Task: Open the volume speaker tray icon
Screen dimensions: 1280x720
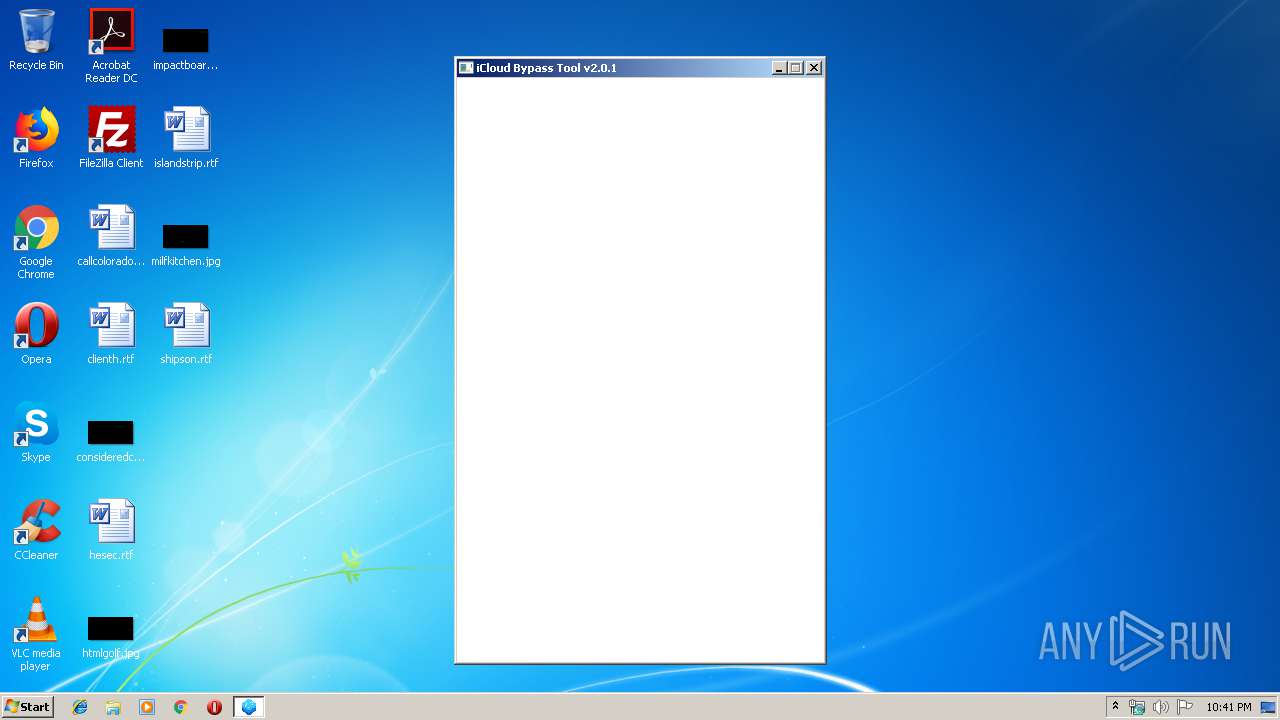Action: [x=1161, y=707]
